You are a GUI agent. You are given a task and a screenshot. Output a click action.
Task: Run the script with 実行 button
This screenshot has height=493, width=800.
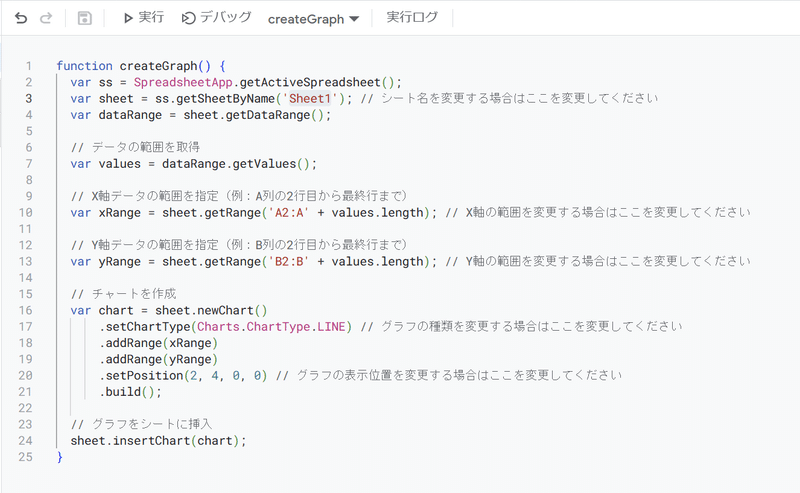pos(143,18)
